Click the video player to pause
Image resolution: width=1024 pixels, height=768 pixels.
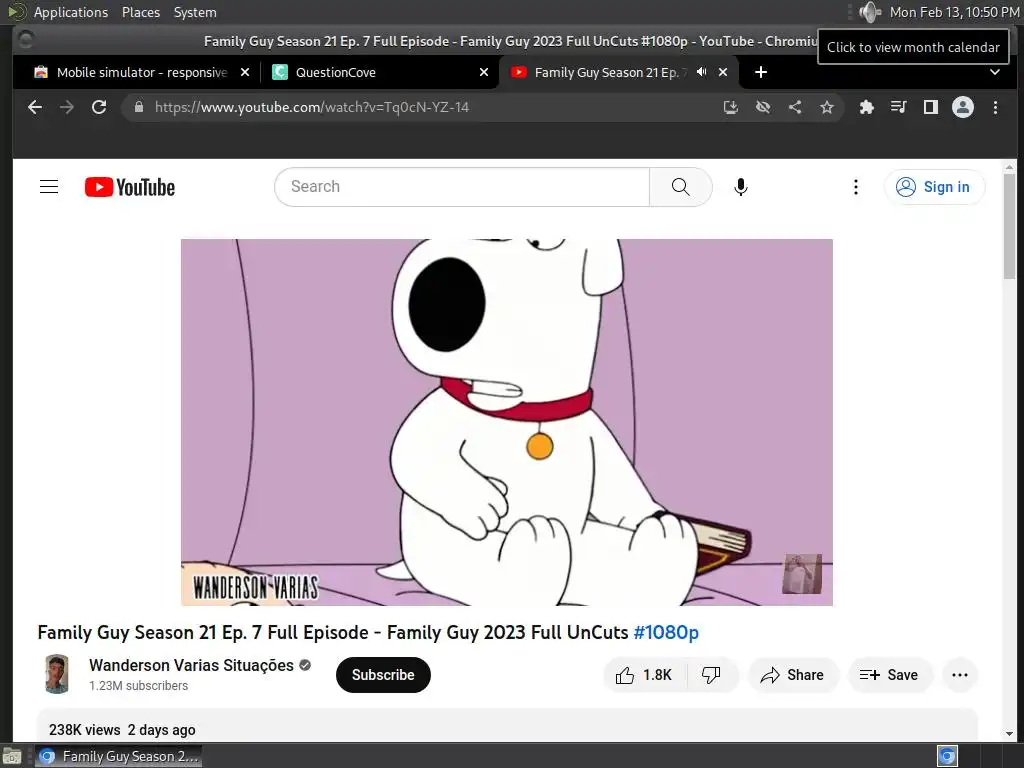coord(507,422)
